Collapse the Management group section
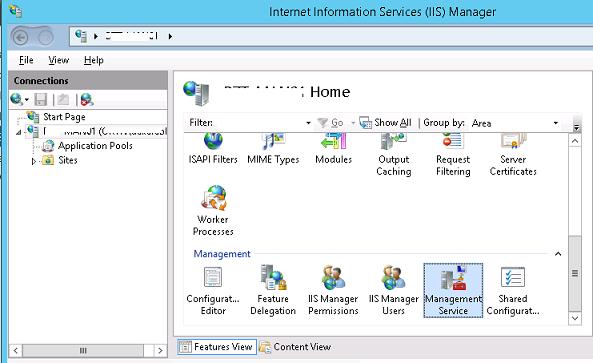 coord(558,254)
